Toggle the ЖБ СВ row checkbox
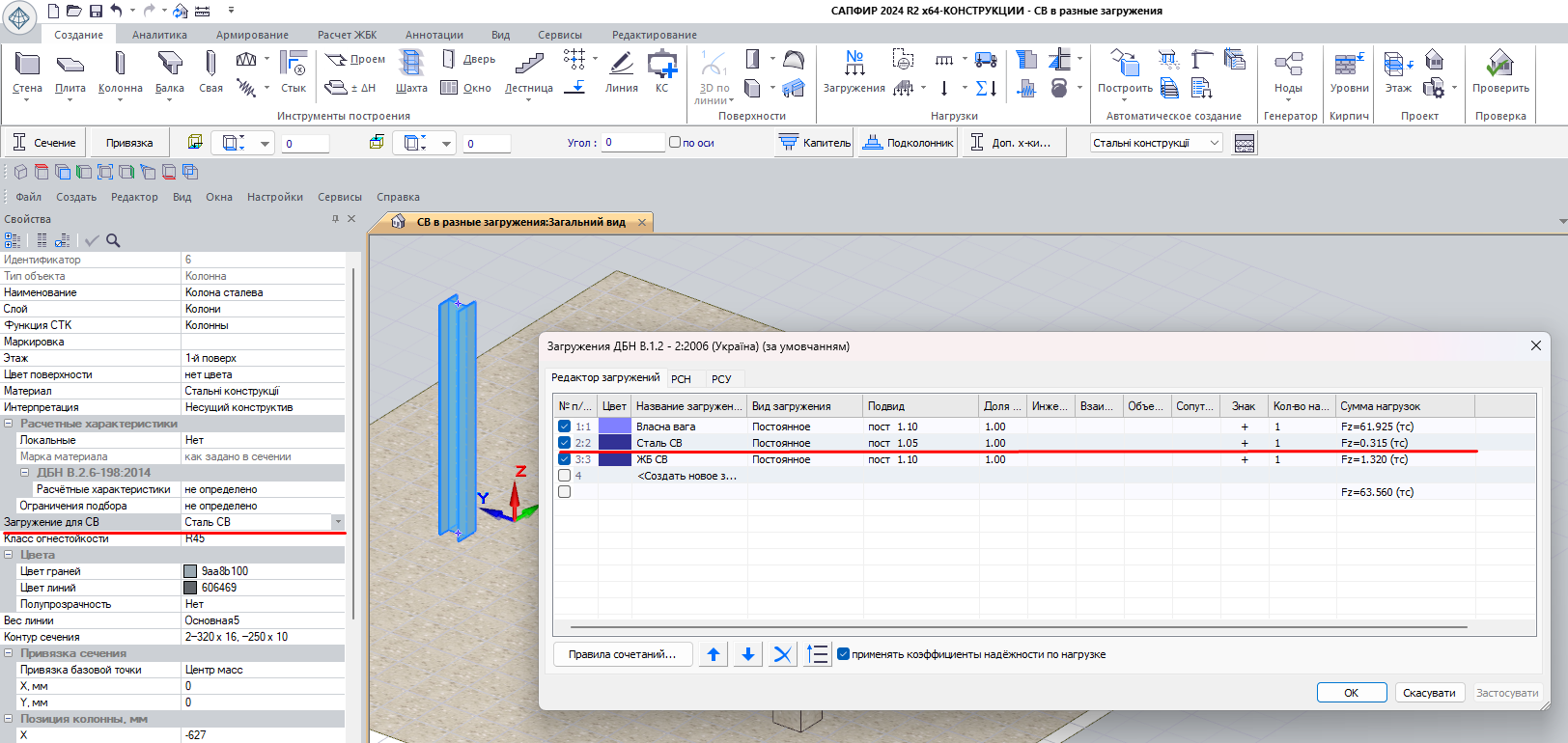Screen dimensions: 1568x743 (565, 459)
